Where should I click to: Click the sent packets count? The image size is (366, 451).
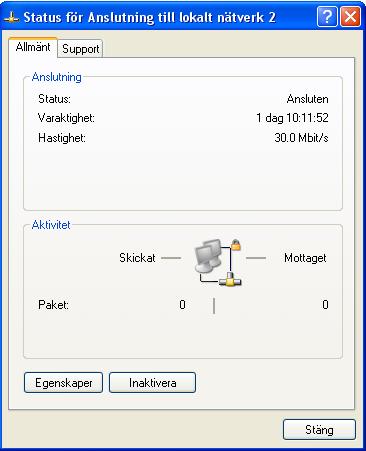pos(182,304)
